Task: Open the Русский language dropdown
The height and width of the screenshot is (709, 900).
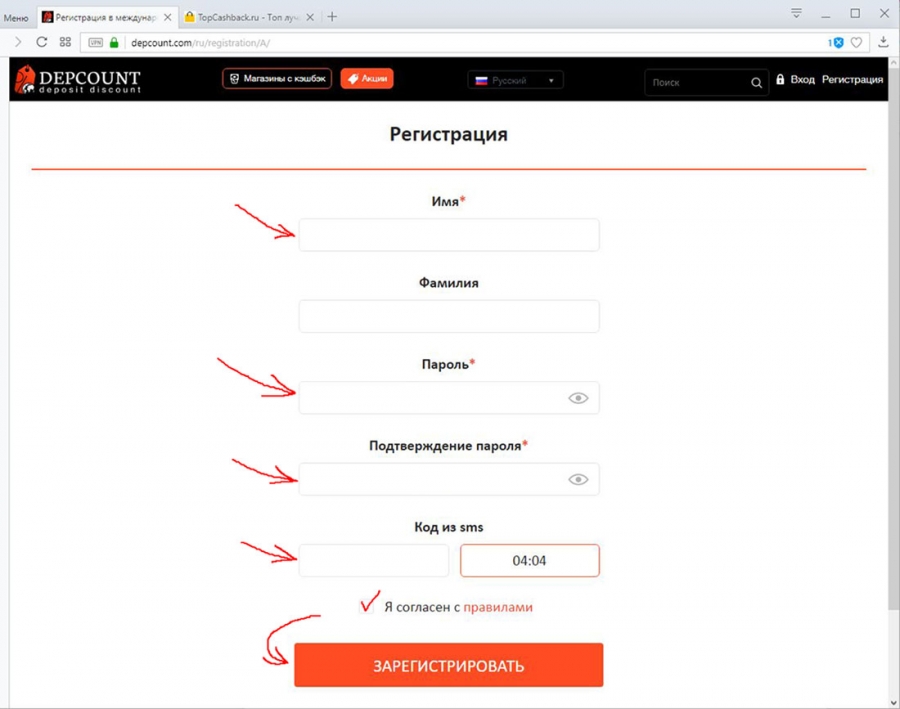Action: click(515, 80)
